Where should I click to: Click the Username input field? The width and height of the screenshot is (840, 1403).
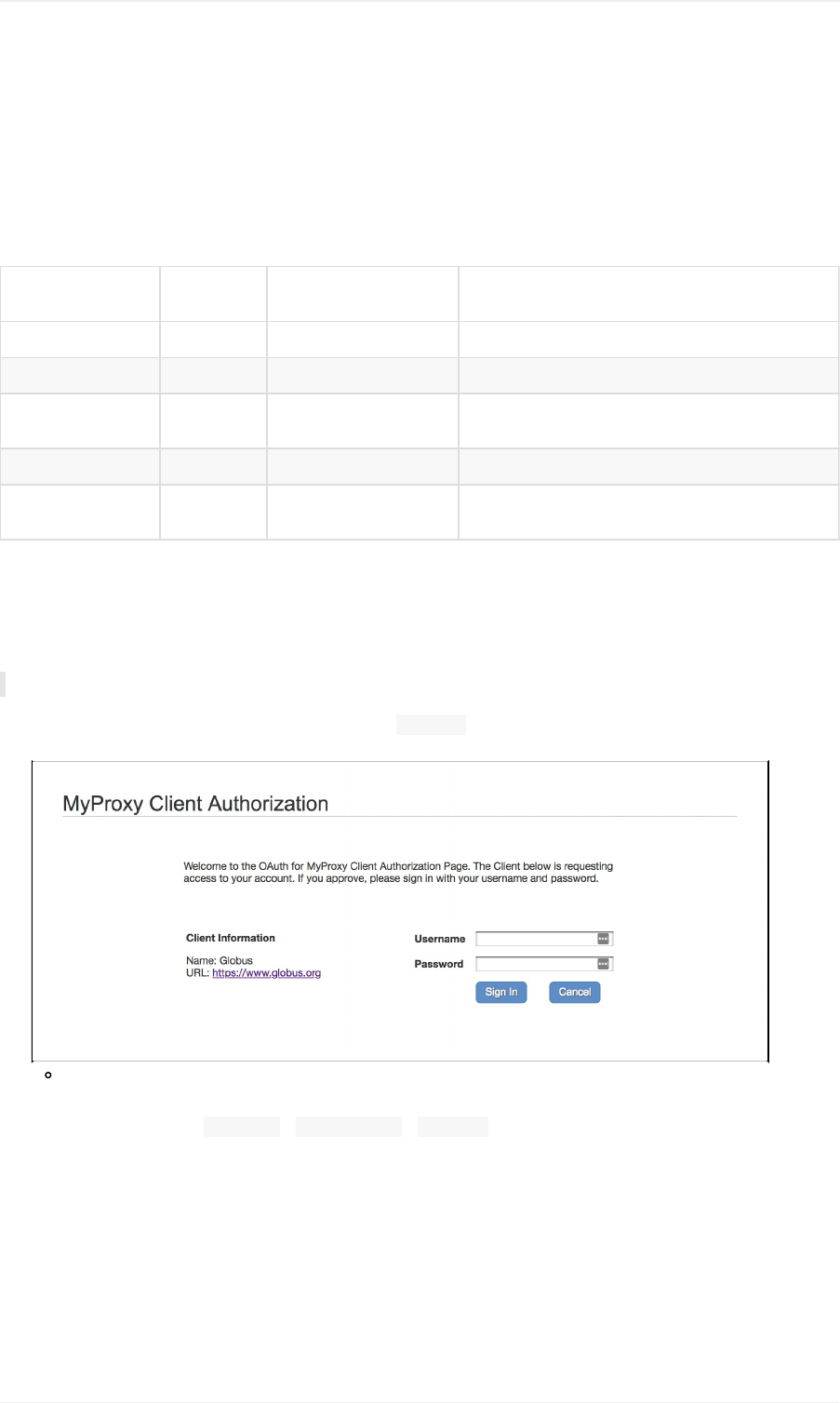tap(544, 939)
